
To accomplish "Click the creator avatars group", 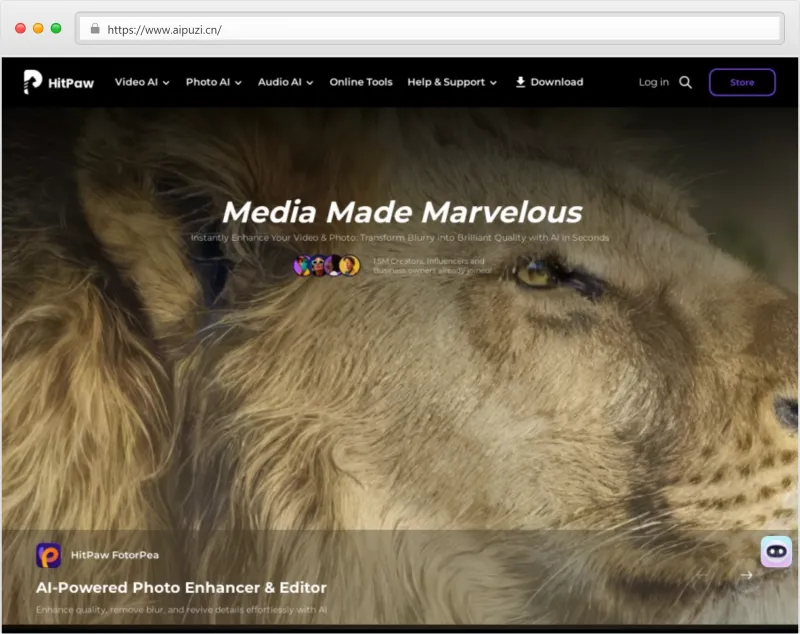I will pyautogui.click(x=326, y=265).
